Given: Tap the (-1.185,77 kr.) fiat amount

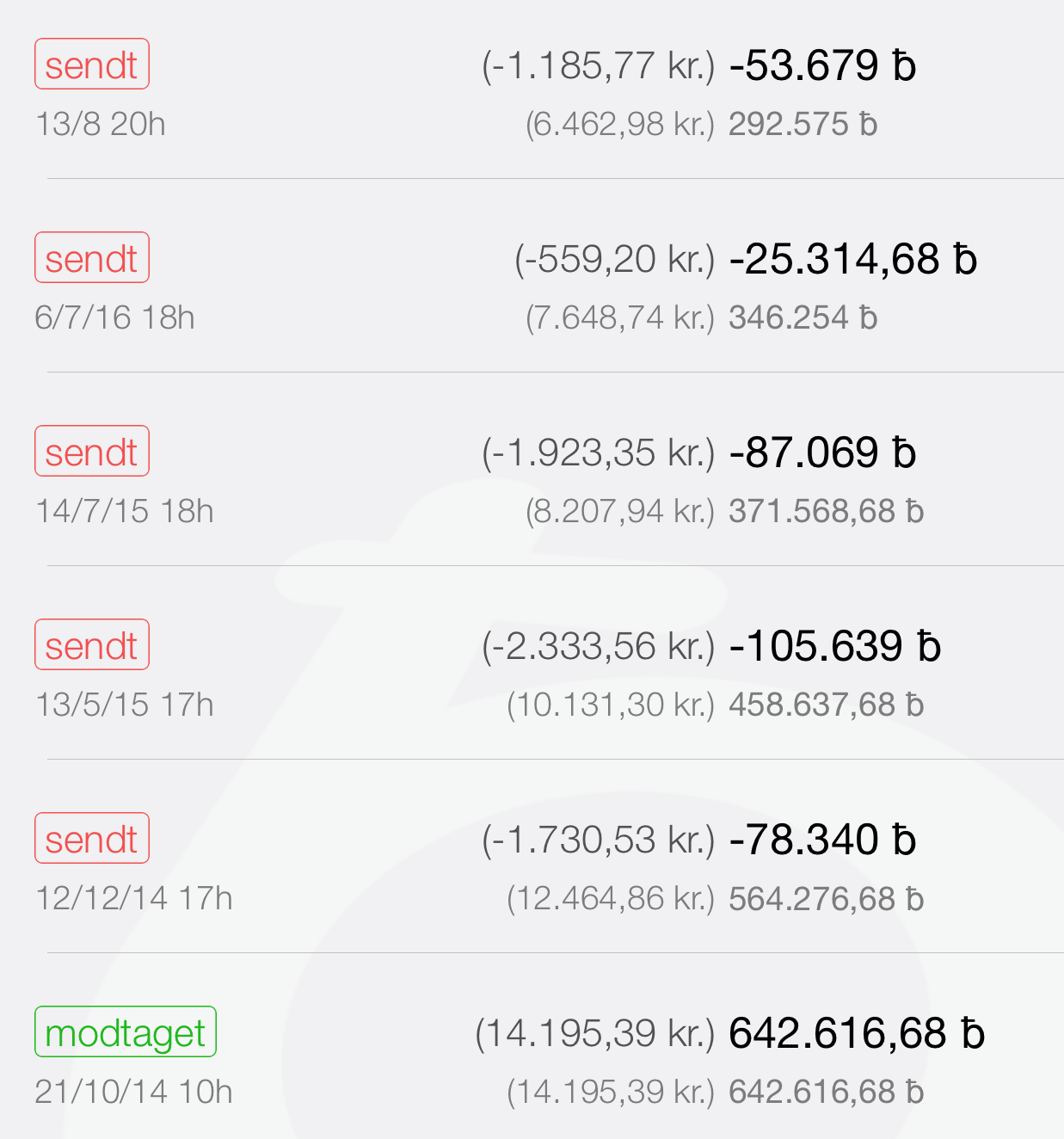Looking at the screenshot, I should pos(598,66).
